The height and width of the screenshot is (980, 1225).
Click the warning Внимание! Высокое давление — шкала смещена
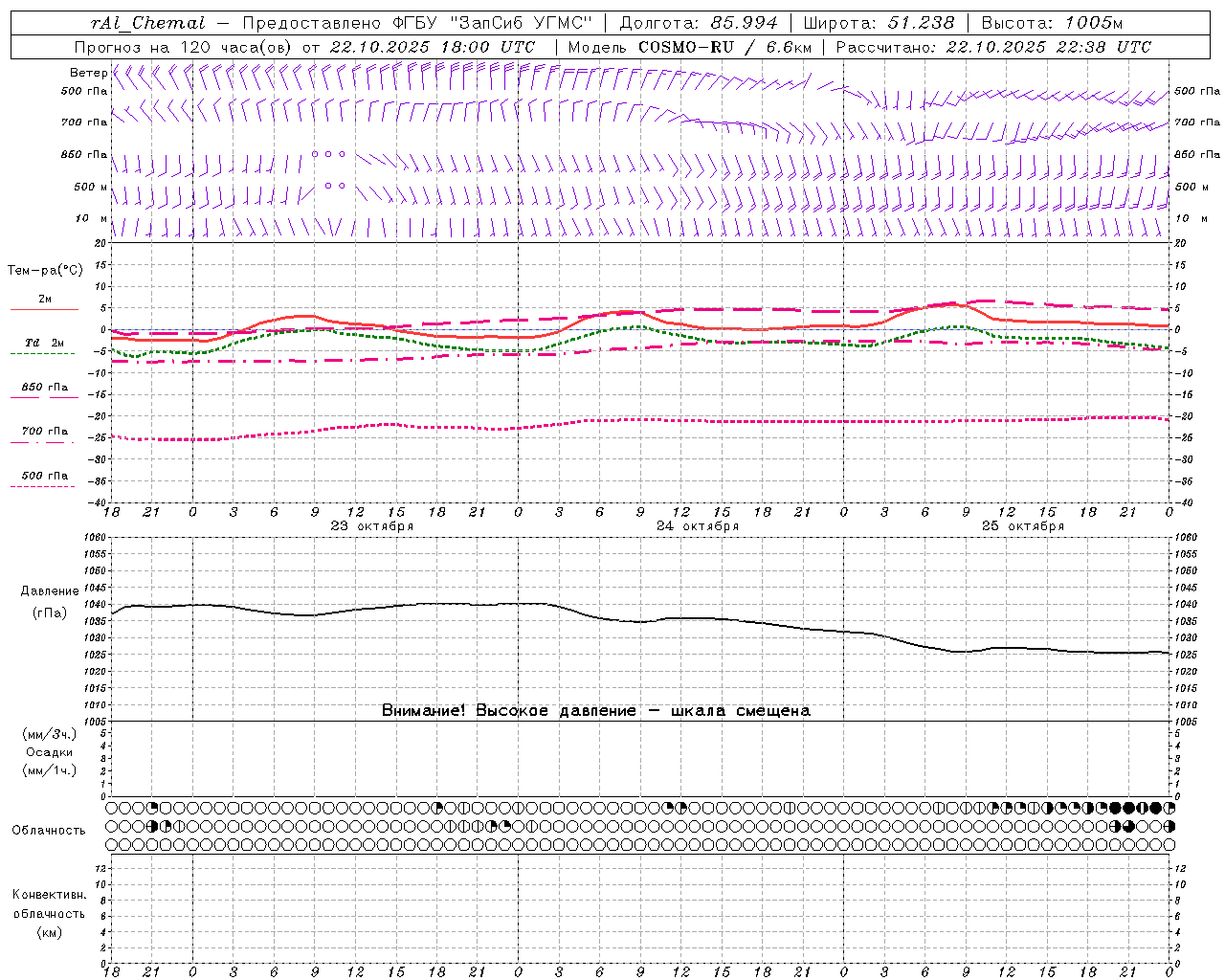[595, 710]
